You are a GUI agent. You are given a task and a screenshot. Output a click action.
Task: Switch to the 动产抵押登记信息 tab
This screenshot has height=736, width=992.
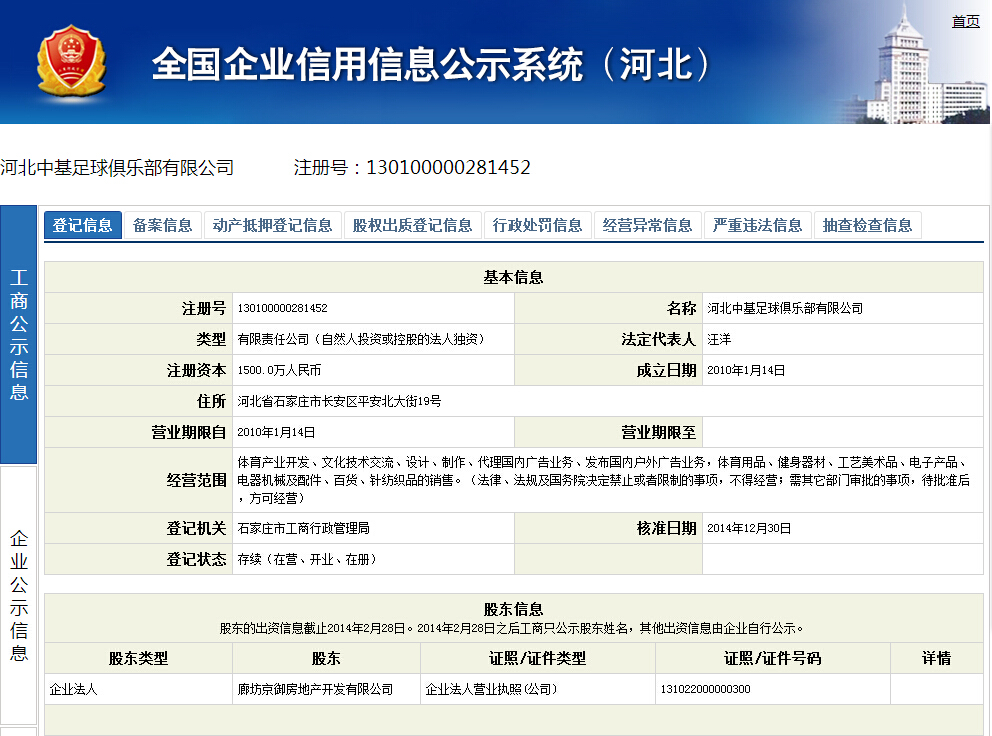point(272,225)
